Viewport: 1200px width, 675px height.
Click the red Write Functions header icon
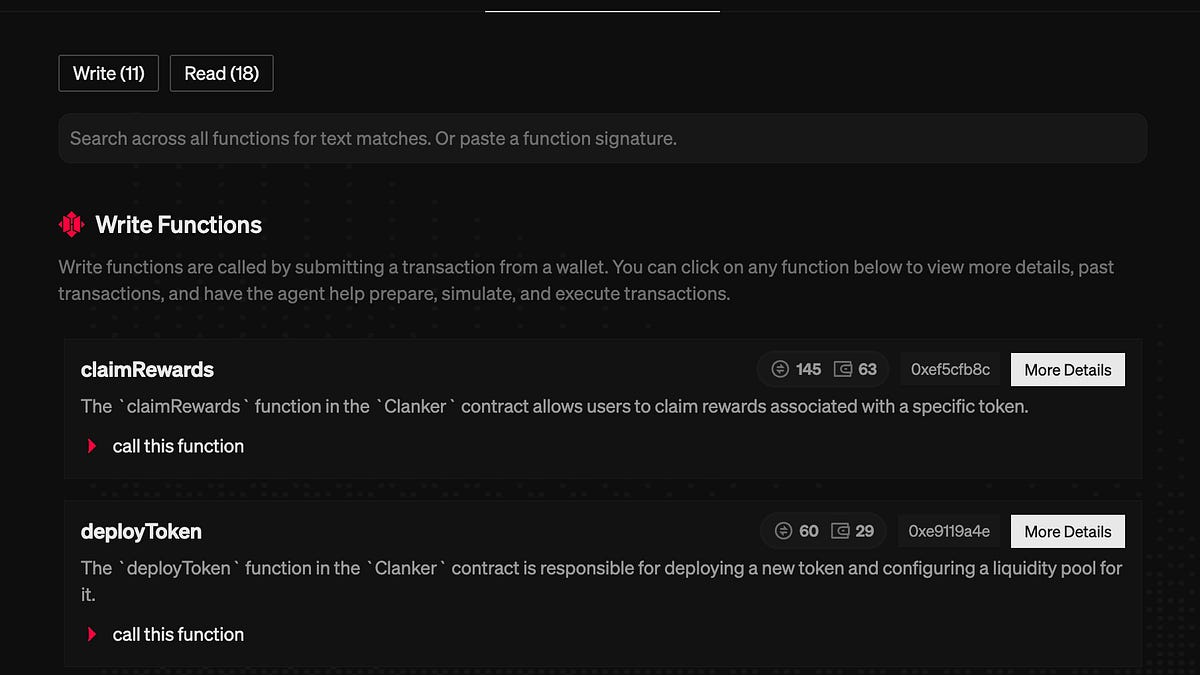coord(70,225)
